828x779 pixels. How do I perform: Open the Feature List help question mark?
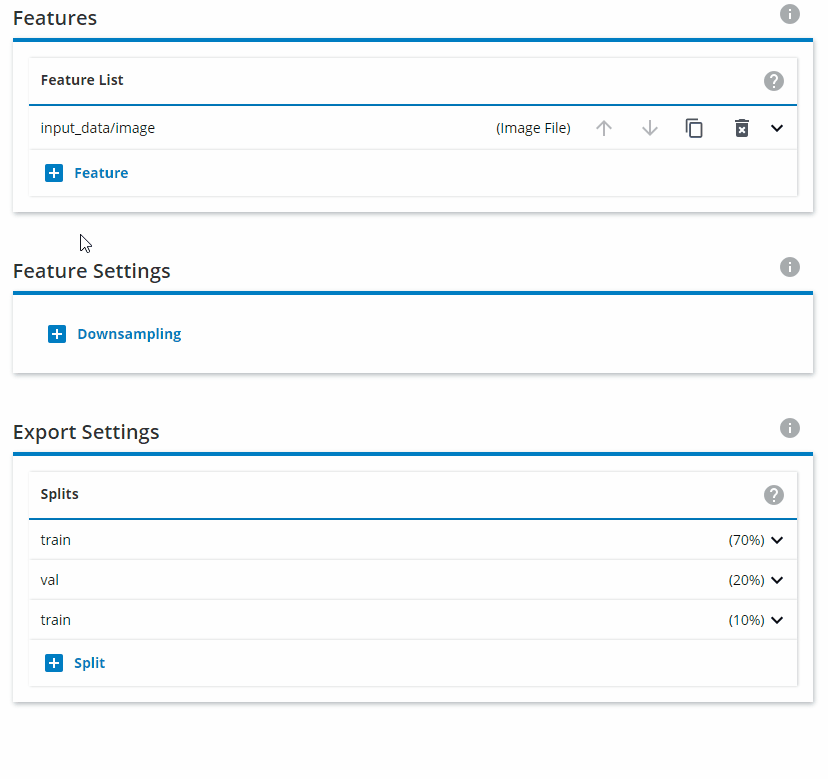pos(773,81)
